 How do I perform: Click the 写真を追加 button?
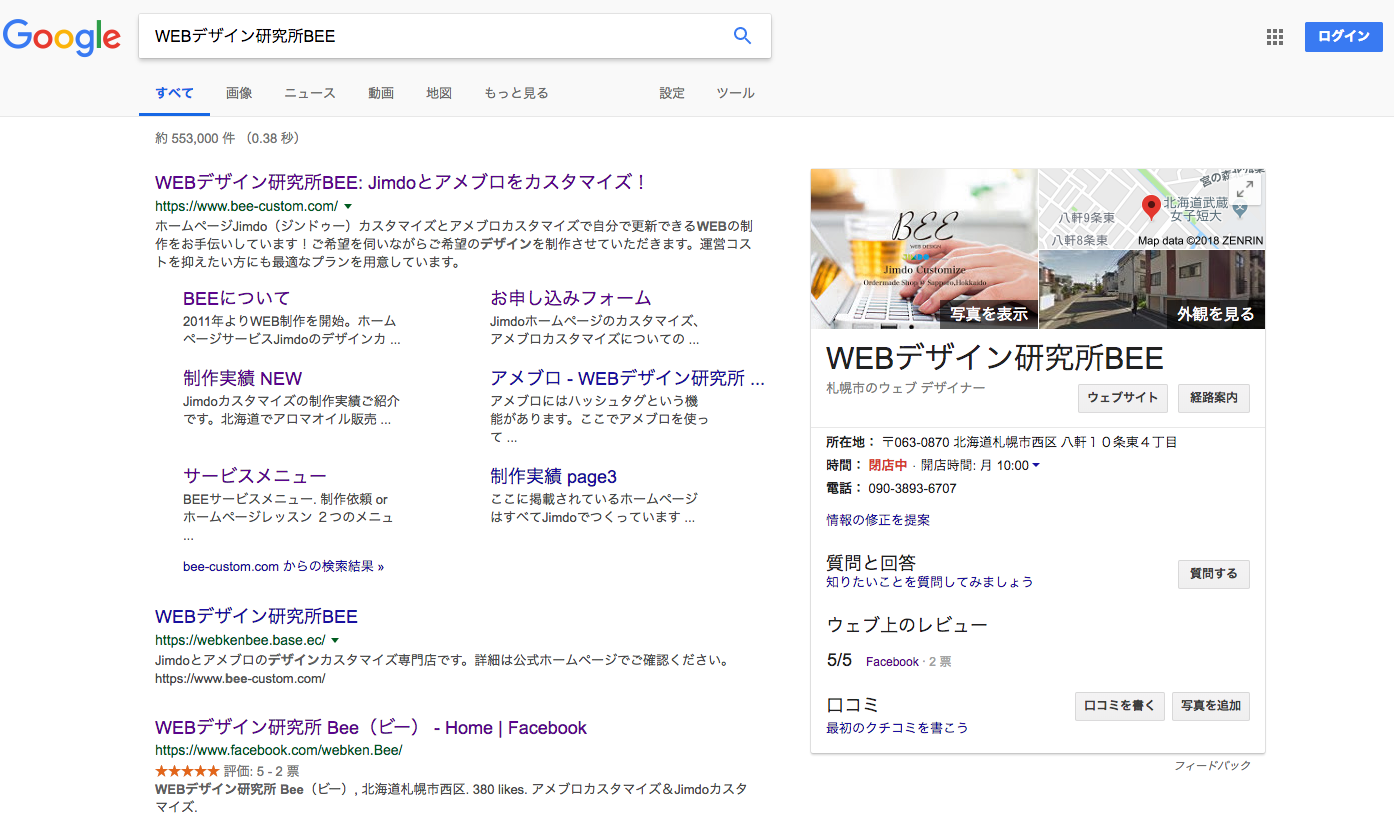pyautogui.click(x=1211, y=706)
